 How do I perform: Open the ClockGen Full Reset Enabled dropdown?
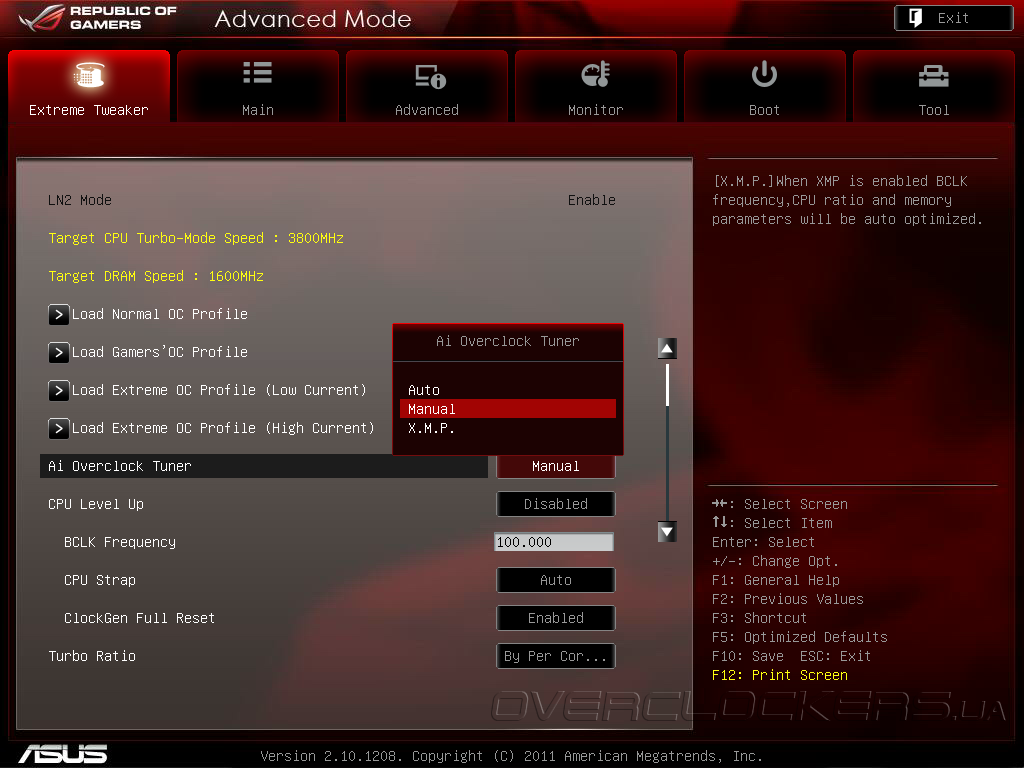[x=556, y=618]
